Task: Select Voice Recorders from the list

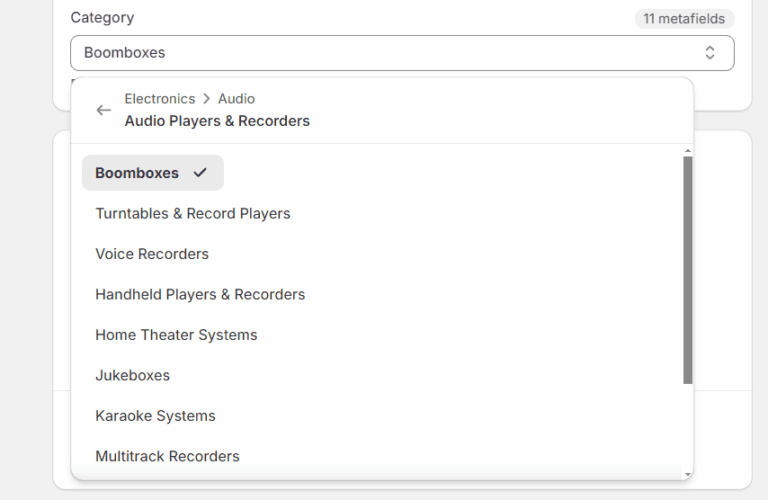Action: [152, 254]
